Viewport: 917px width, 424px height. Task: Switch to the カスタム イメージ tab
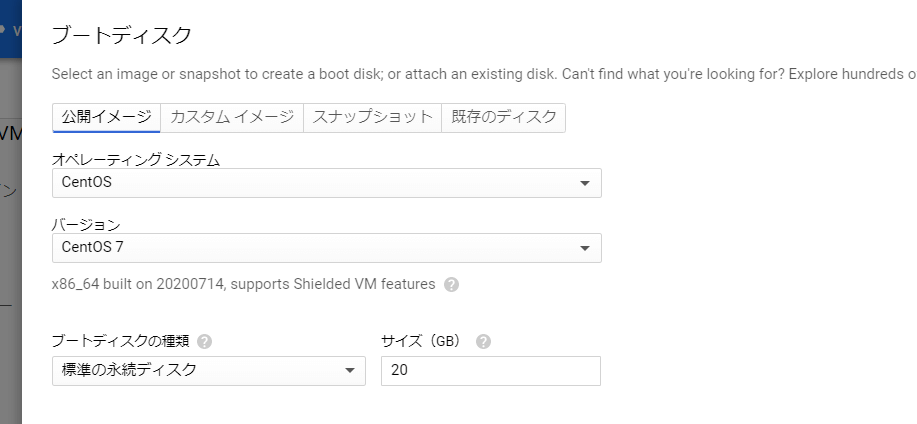click(231, 117)
